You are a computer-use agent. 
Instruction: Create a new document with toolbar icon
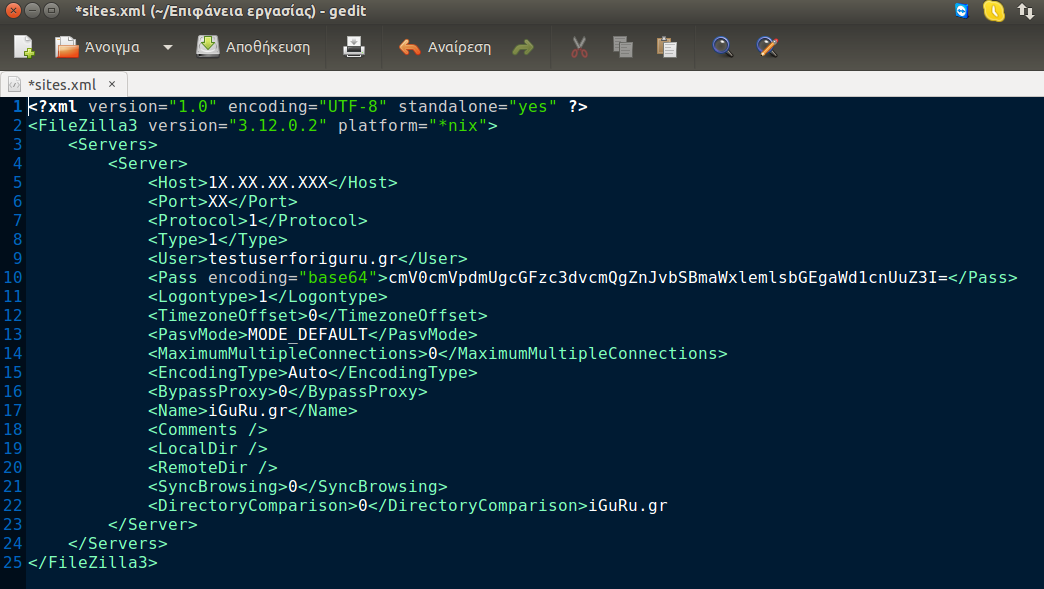click(x=24, y=47)
